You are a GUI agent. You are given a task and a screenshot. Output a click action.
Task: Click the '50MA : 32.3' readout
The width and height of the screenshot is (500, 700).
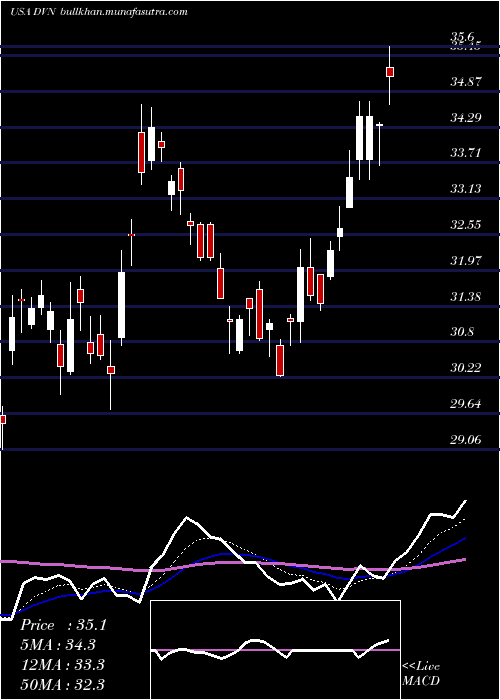(x=62, y=684)
